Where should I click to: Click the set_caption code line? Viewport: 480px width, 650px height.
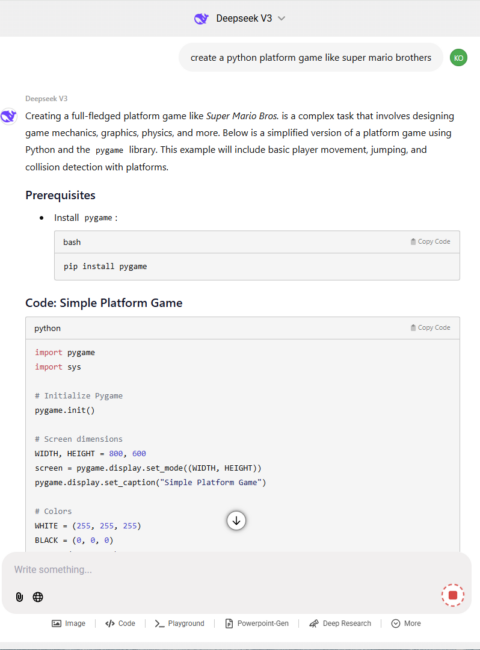pos(150,483)
